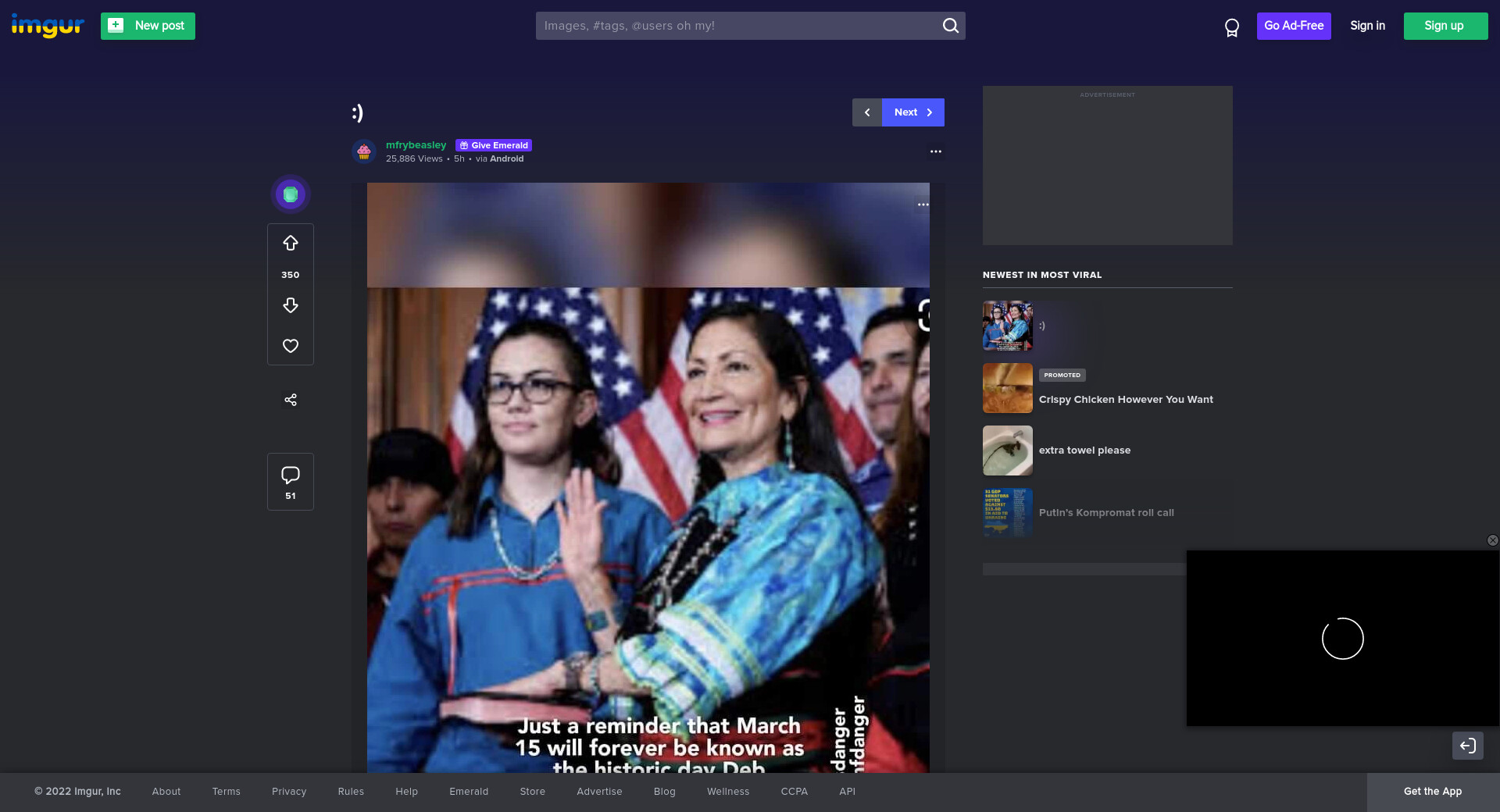Upvote the post with the up arrow
This screenshot has width=1500, height=812.
coord(291,244)
